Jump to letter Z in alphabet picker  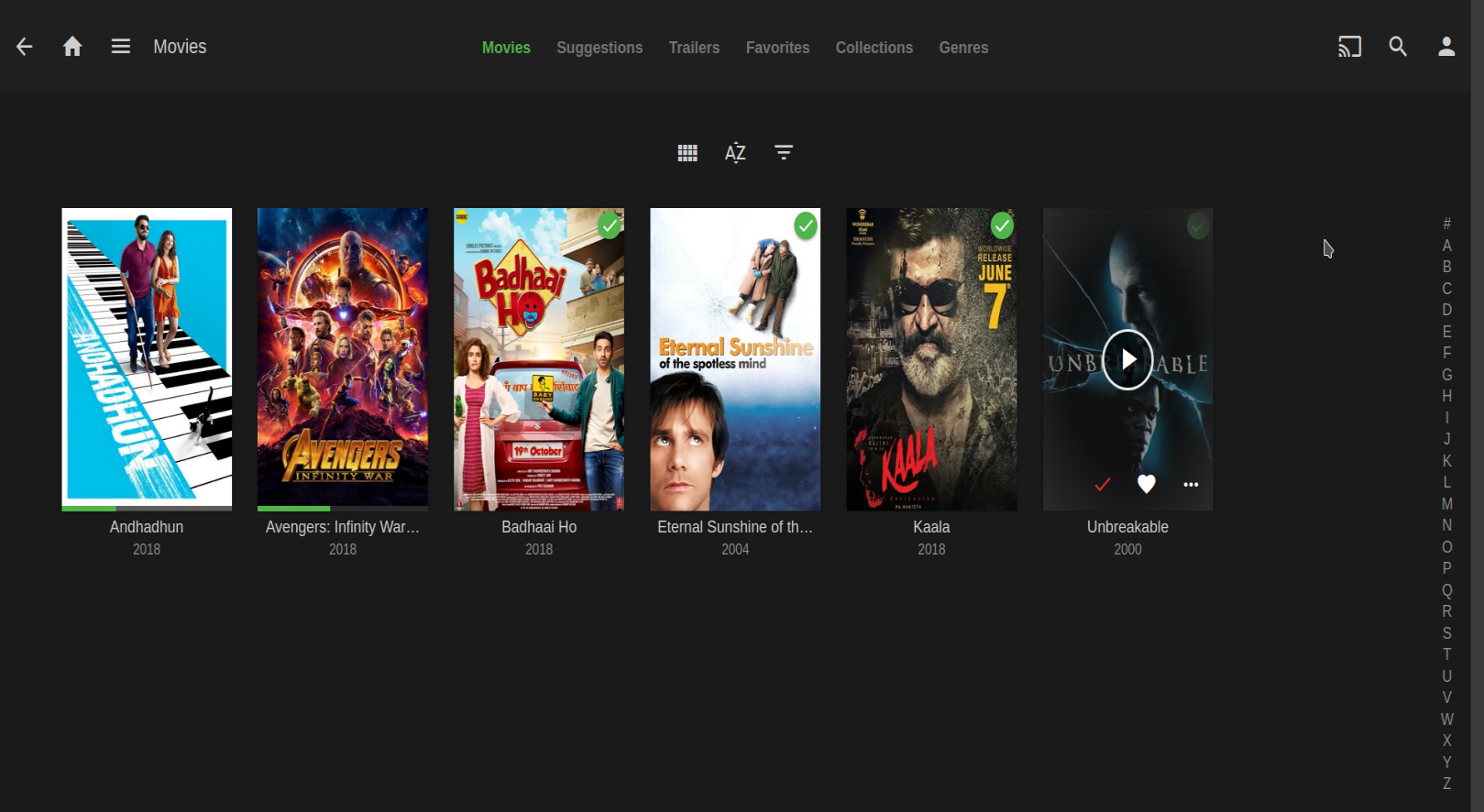click(x=1446, y=784)
